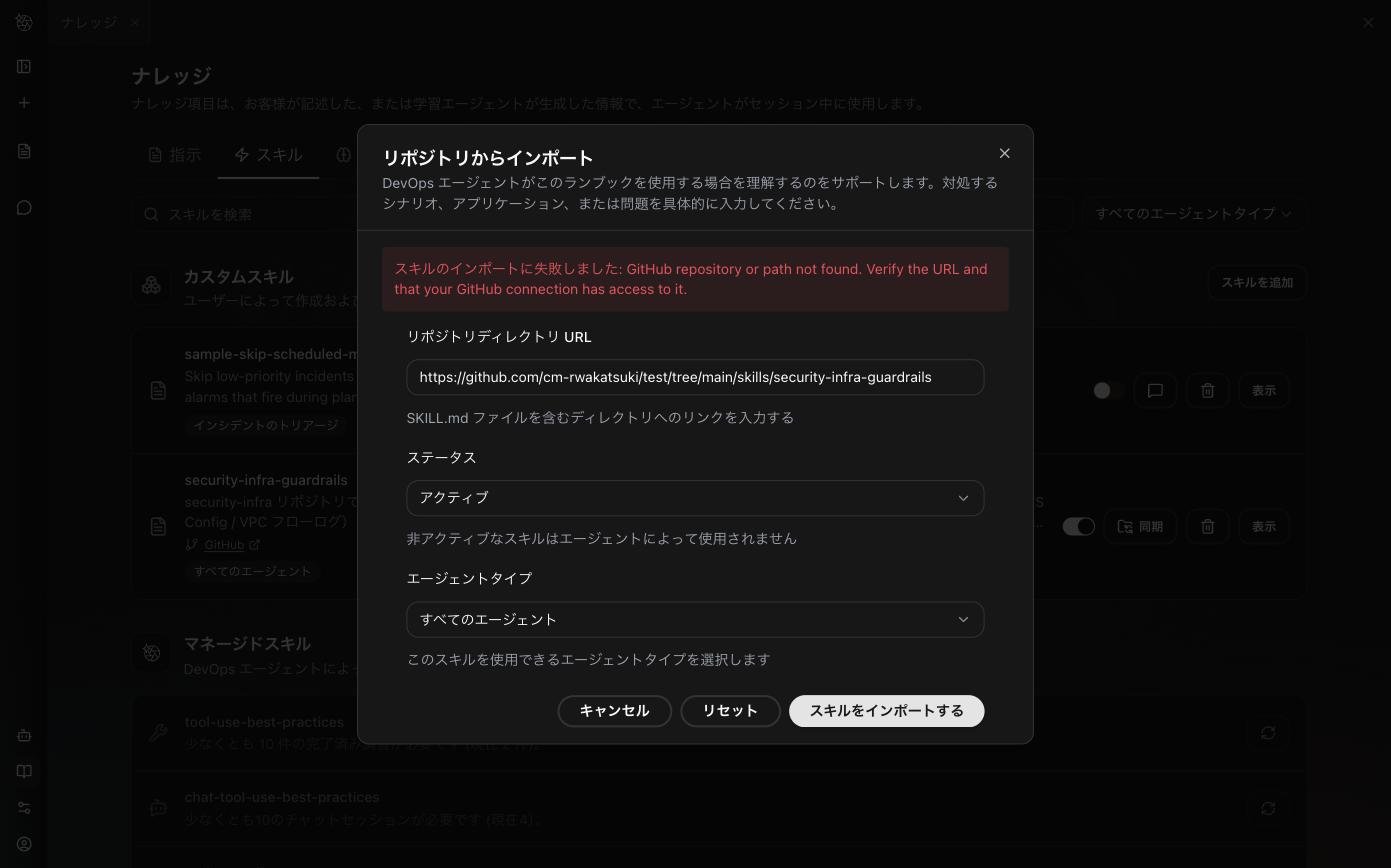Click 表示 on the security-infra-guardrails row

[x=1264, y=527]
